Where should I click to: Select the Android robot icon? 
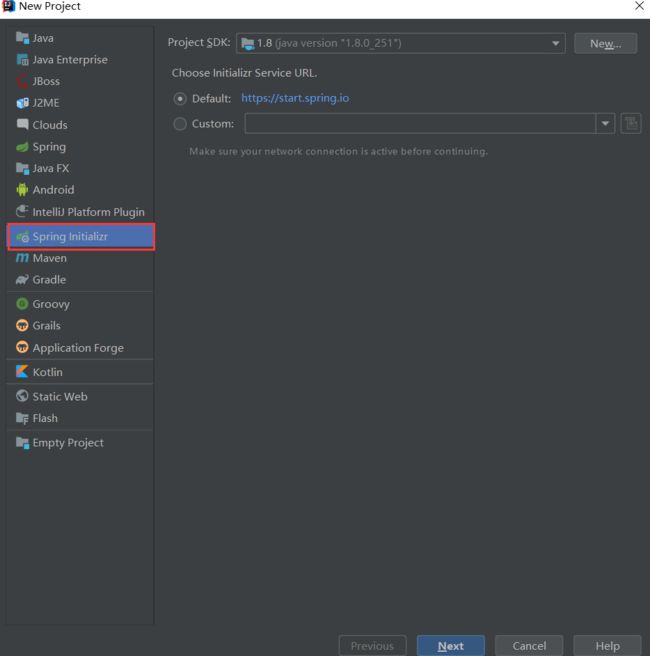[22, 190]
